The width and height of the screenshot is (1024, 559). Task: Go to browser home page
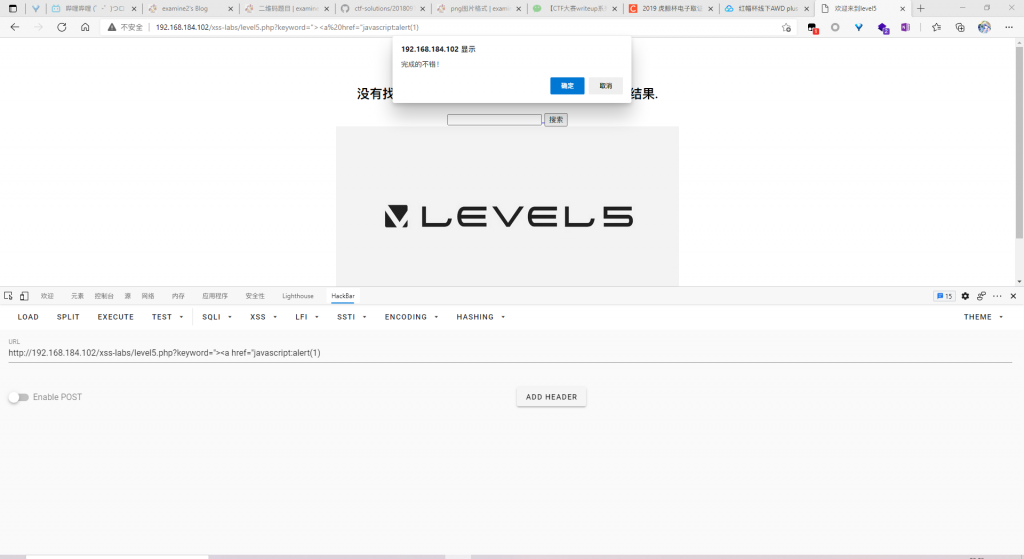(85, 27)
